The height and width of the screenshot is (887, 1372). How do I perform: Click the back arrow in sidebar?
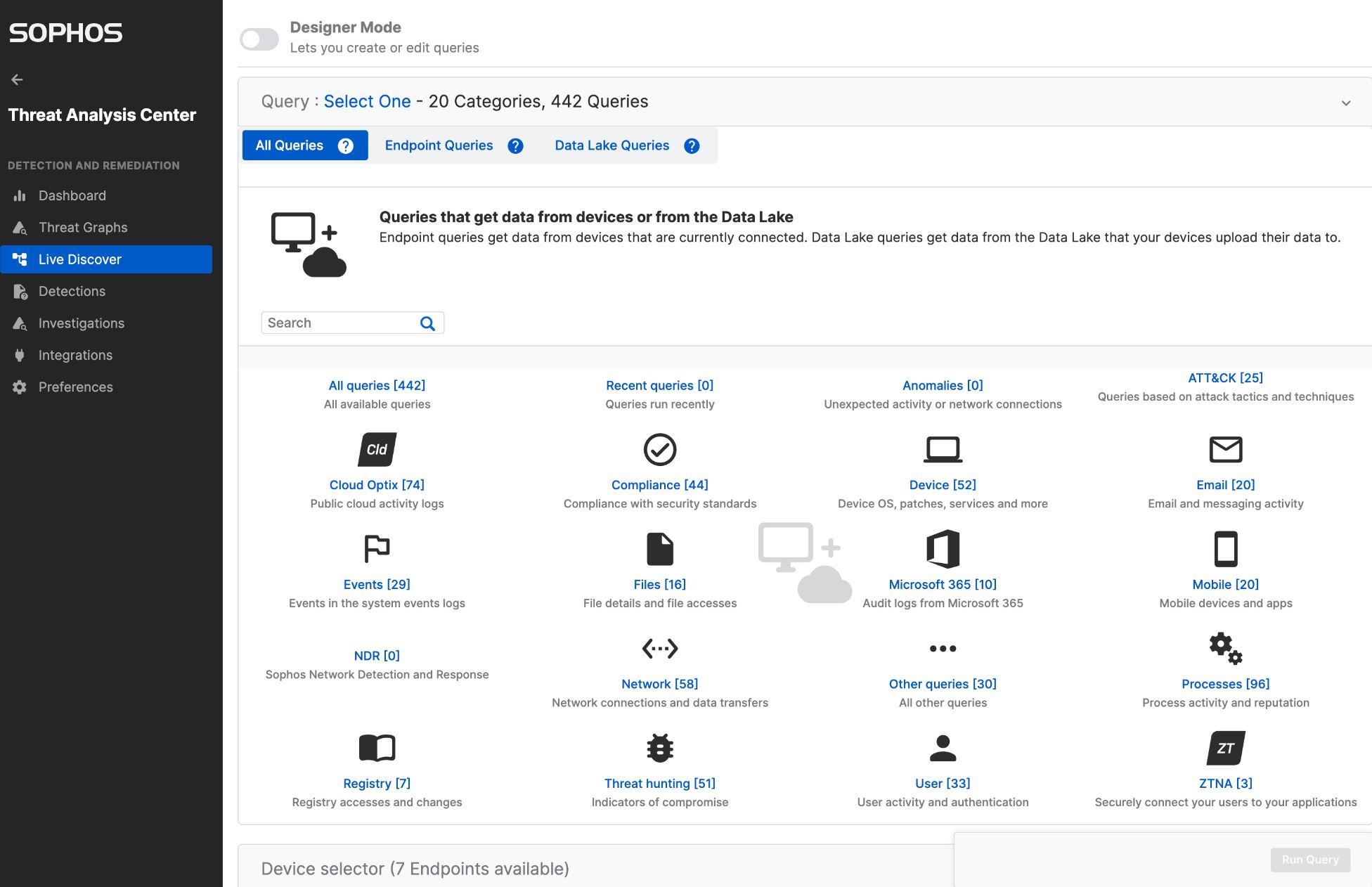coord(17,79)
